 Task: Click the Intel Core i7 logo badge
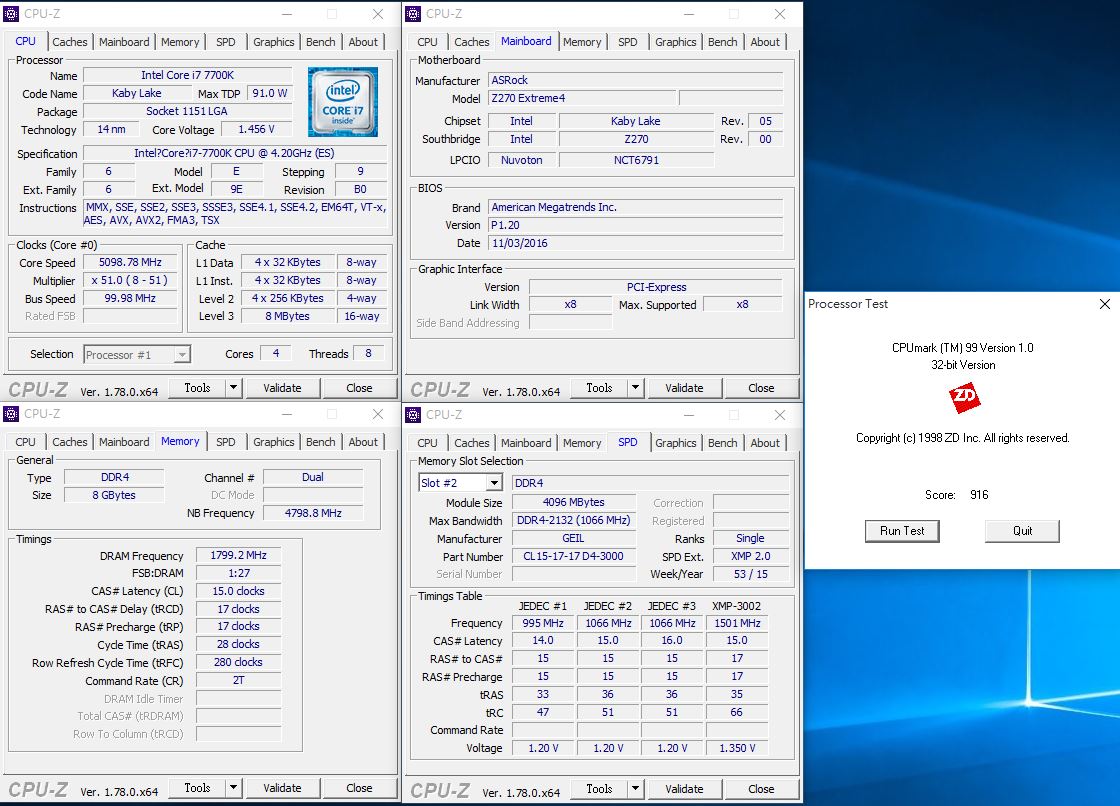coord(343,102)
